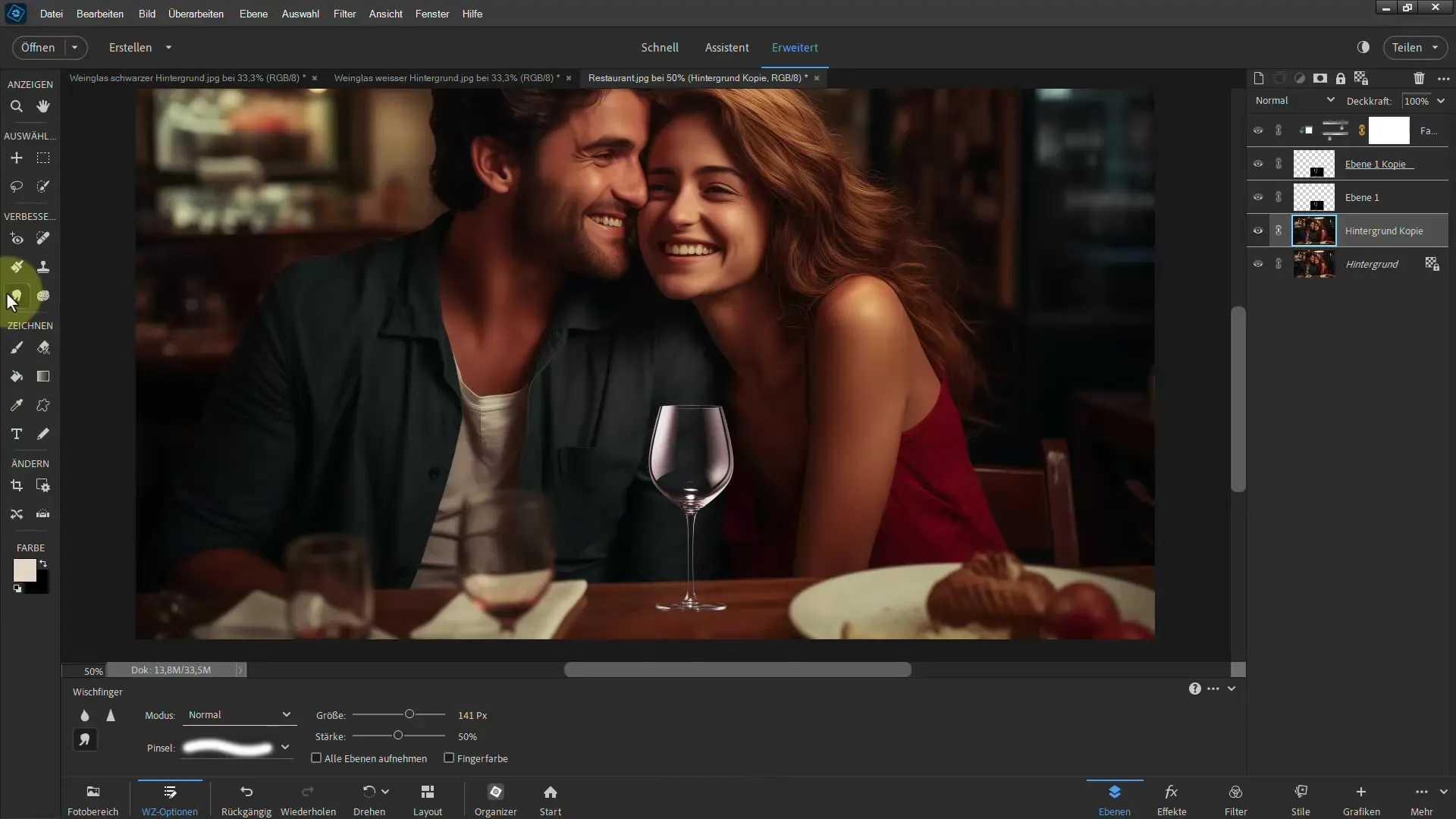Open the Erweitert tab
Image resolution: width=1456 pixels, height=819 pixels.
[794, 47]
